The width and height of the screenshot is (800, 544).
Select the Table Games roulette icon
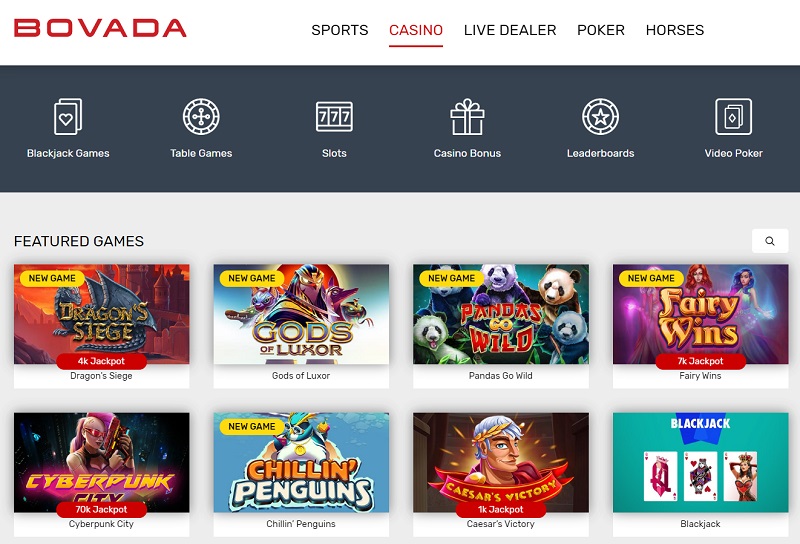pyautogui.click(x=201, y=117)
